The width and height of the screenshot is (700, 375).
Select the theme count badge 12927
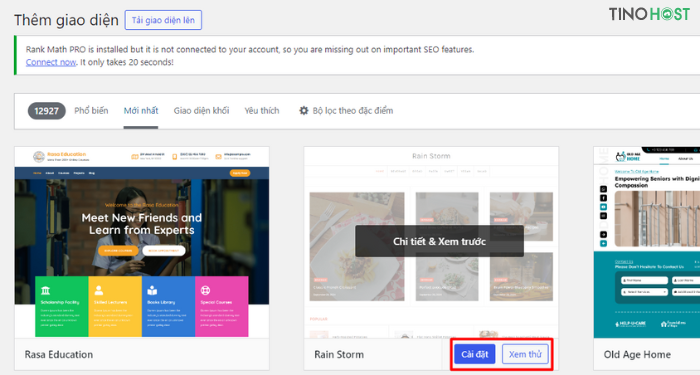pos(46,111)
